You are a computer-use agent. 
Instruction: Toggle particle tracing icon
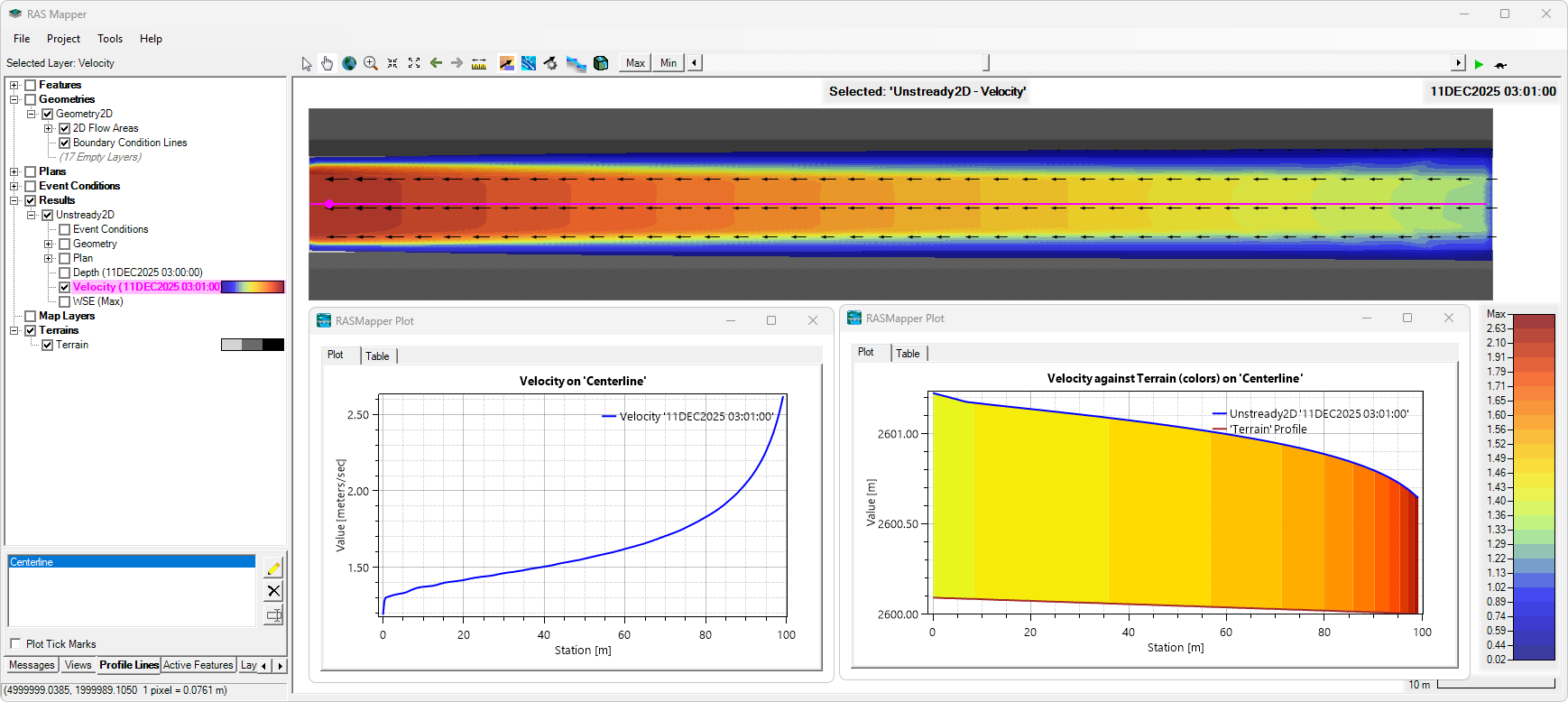(x=529, y=63)
